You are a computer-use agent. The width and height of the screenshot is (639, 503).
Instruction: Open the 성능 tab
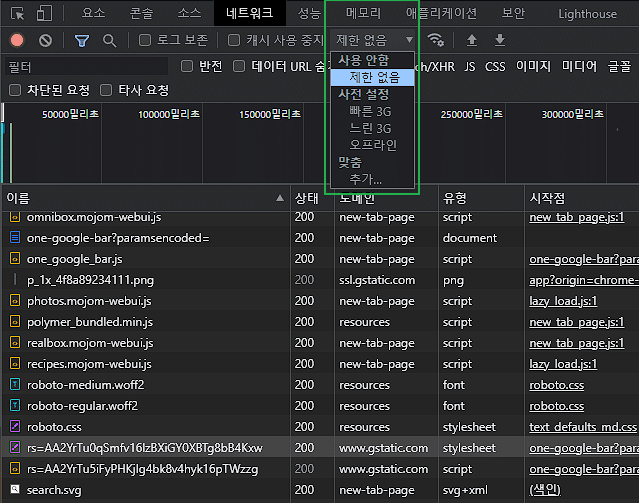point(310,13)
